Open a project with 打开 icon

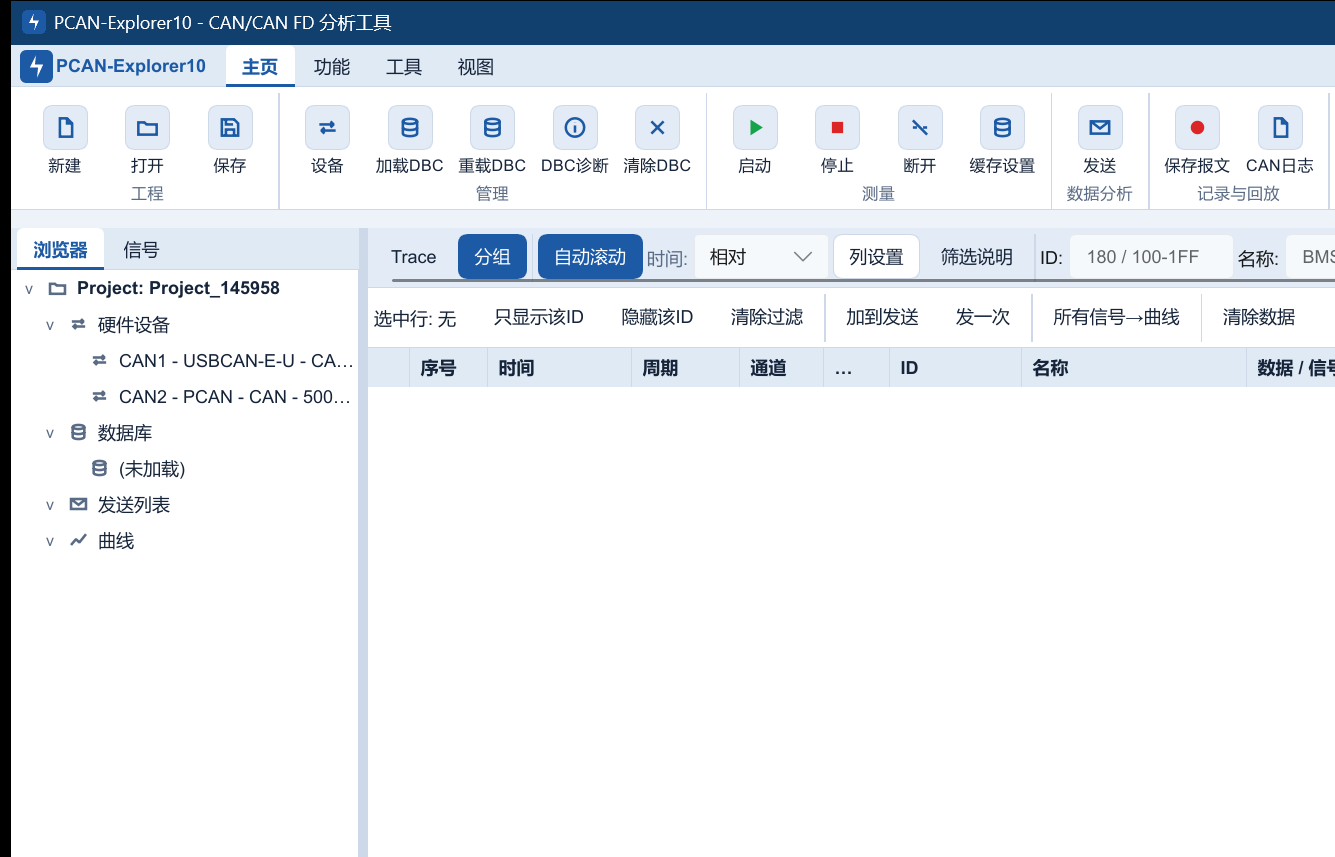[147, 128]
